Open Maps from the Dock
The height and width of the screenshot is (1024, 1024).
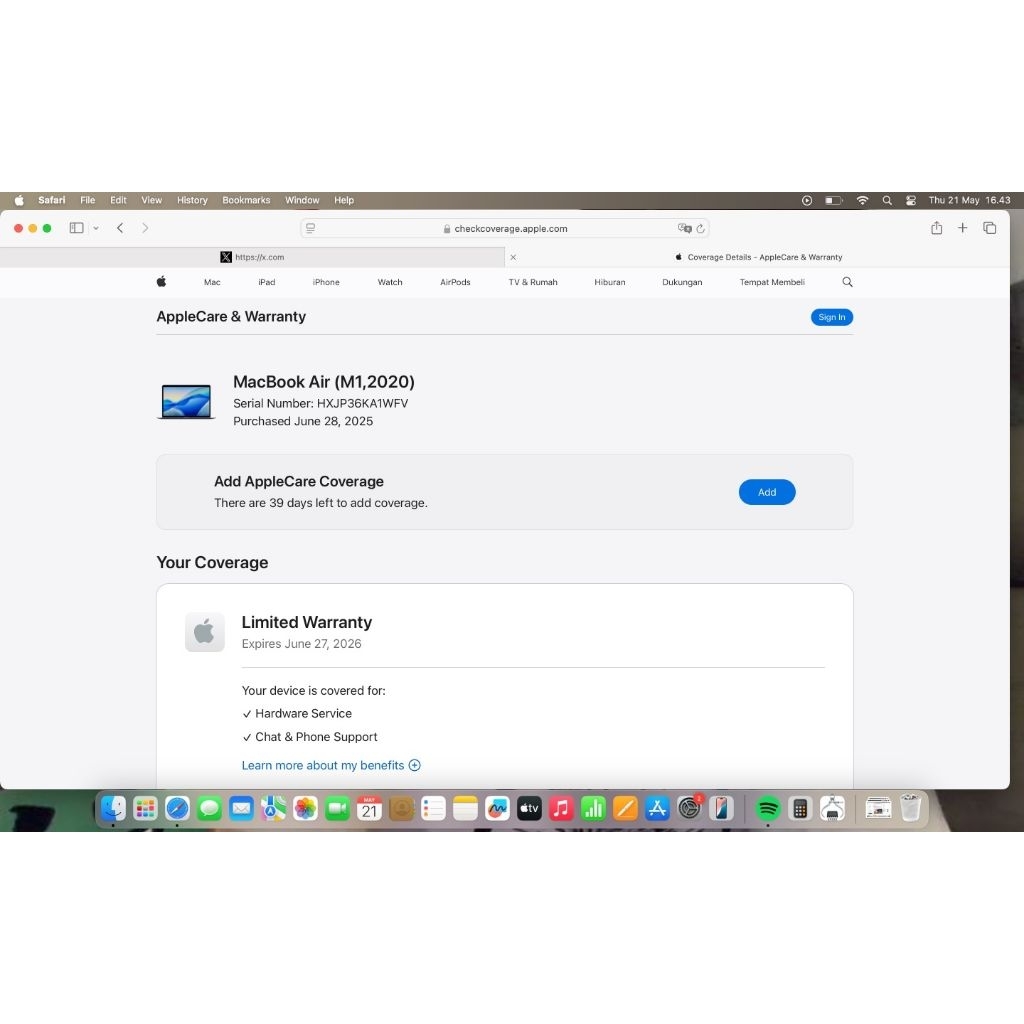pyautogui.click(x=274, y=808)
